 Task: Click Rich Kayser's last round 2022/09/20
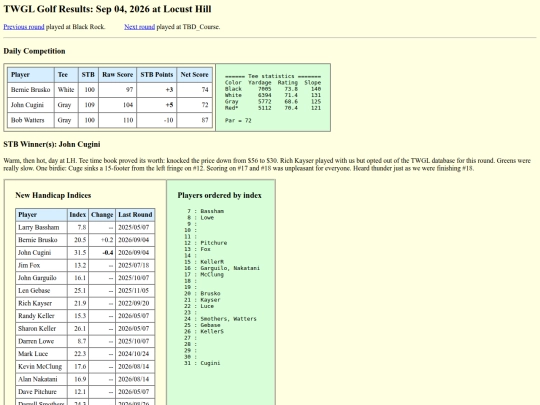134,303
